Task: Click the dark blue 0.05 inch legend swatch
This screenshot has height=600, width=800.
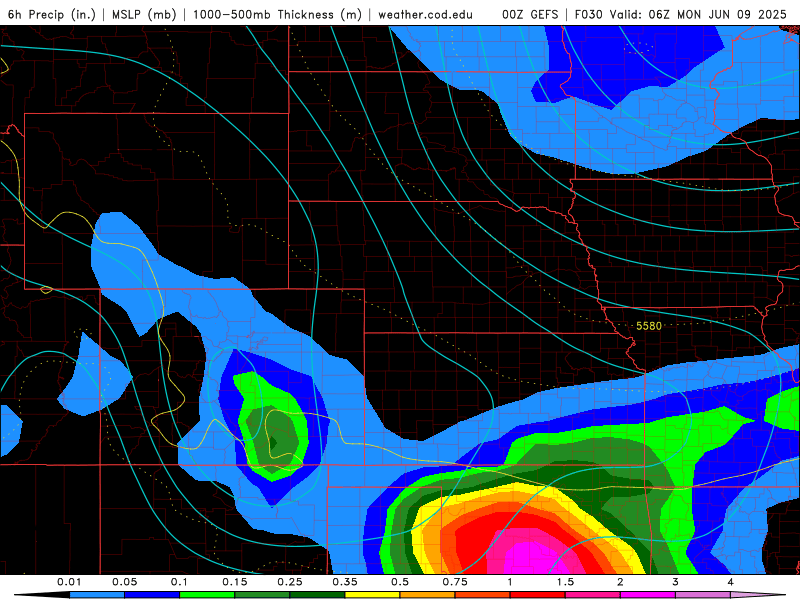Action: click(x=152, y=595)
